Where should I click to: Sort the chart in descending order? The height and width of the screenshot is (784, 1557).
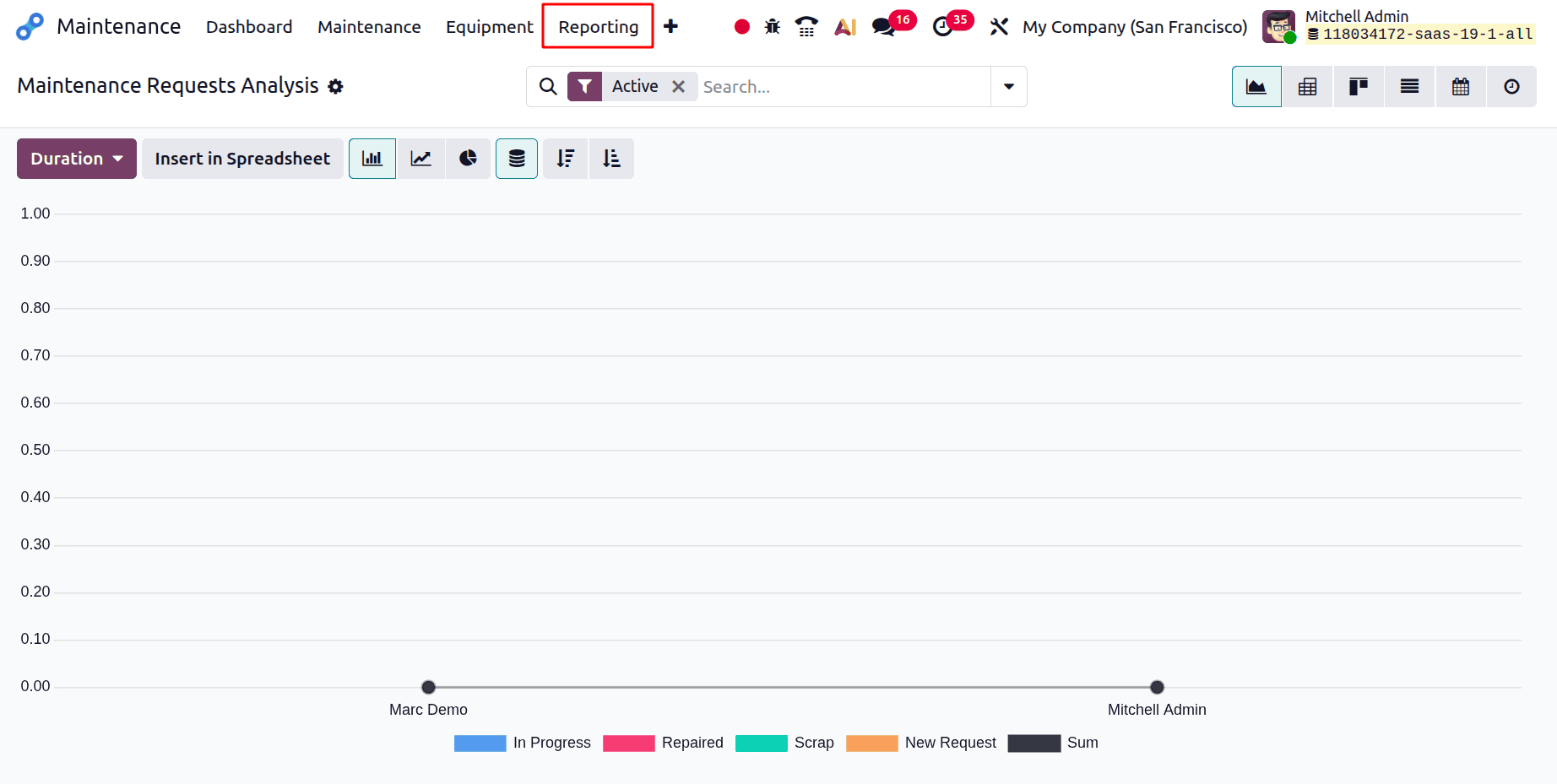point(566,159)
